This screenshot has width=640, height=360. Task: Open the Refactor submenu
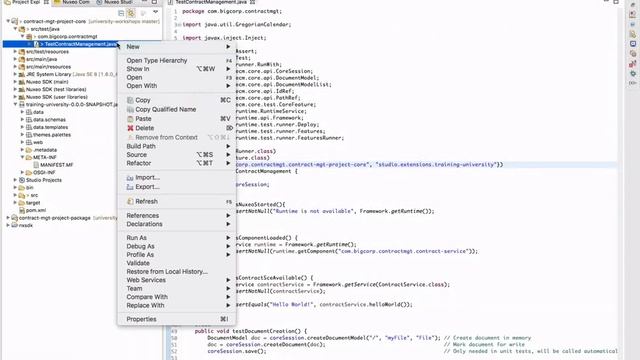(177, 163)
